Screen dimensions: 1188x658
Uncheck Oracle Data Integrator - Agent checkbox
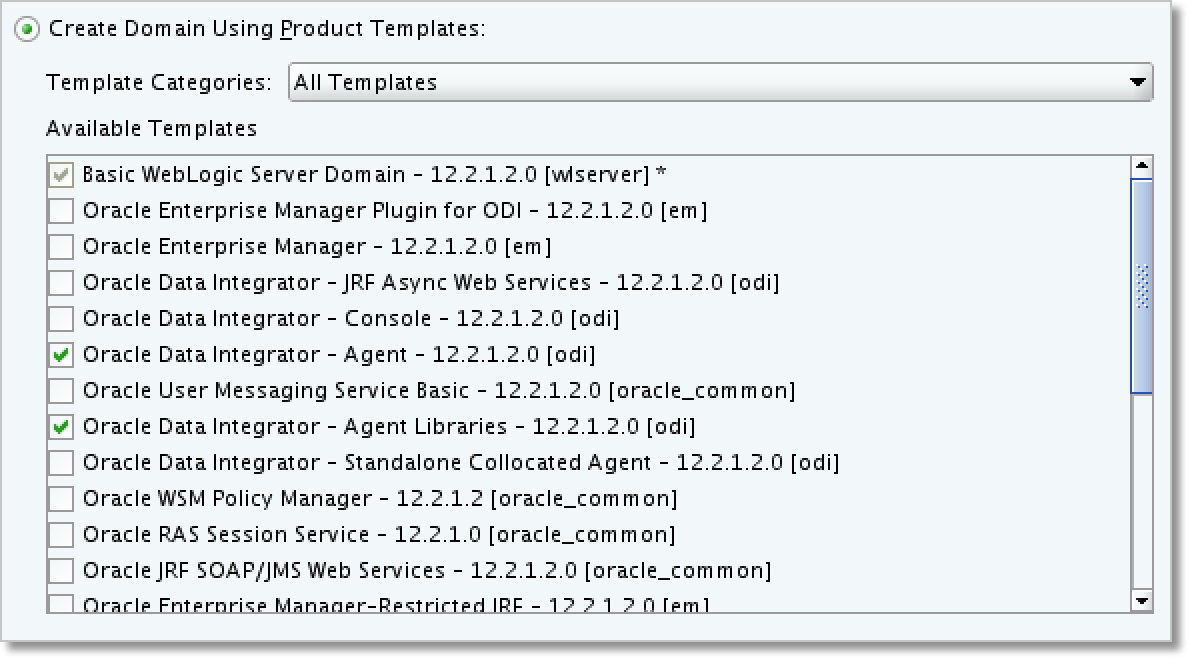point(61,355)
